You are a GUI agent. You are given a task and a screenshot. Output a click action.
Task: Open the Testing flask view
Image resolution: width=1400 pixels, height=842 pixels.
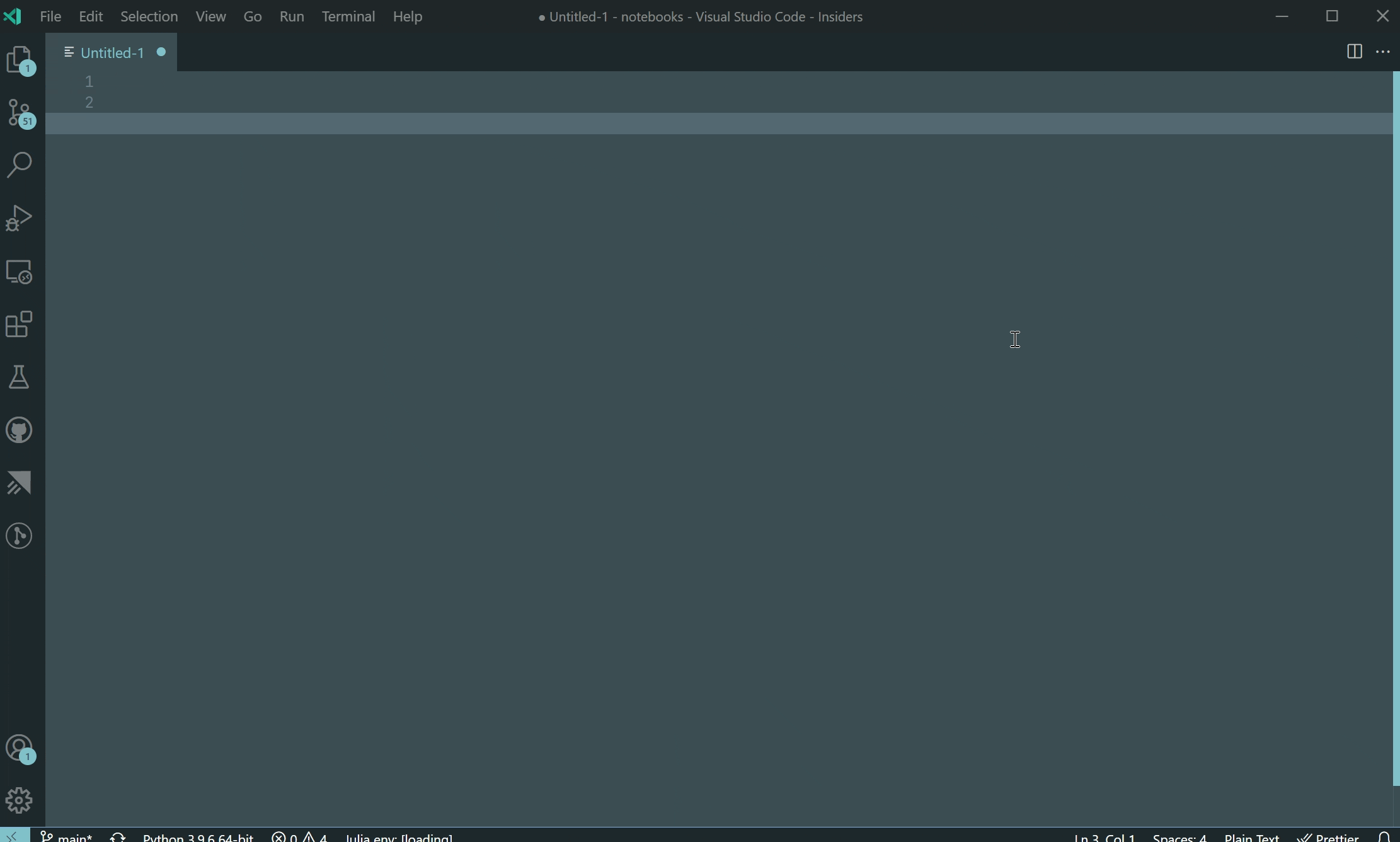pyautogui.click(x=18, y=377)
